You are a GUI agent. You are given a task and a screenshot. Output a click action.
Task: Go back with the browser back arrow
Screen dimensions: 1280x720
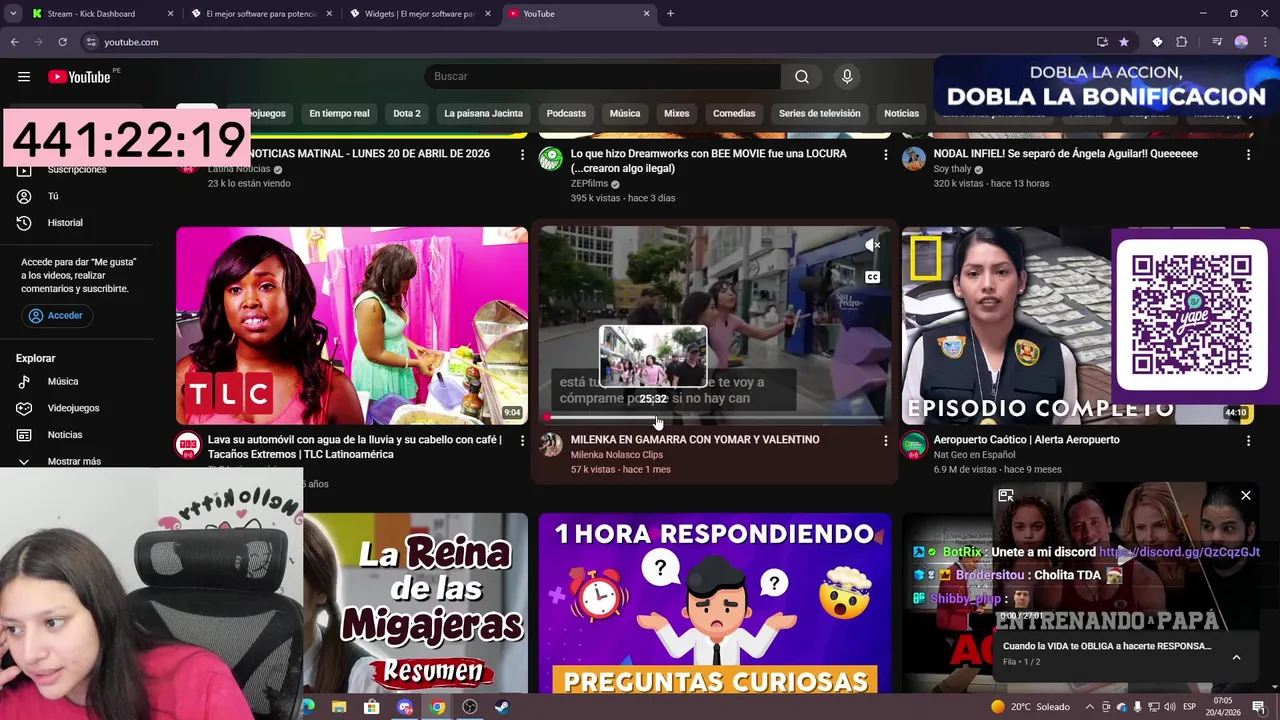pos(15,42)
